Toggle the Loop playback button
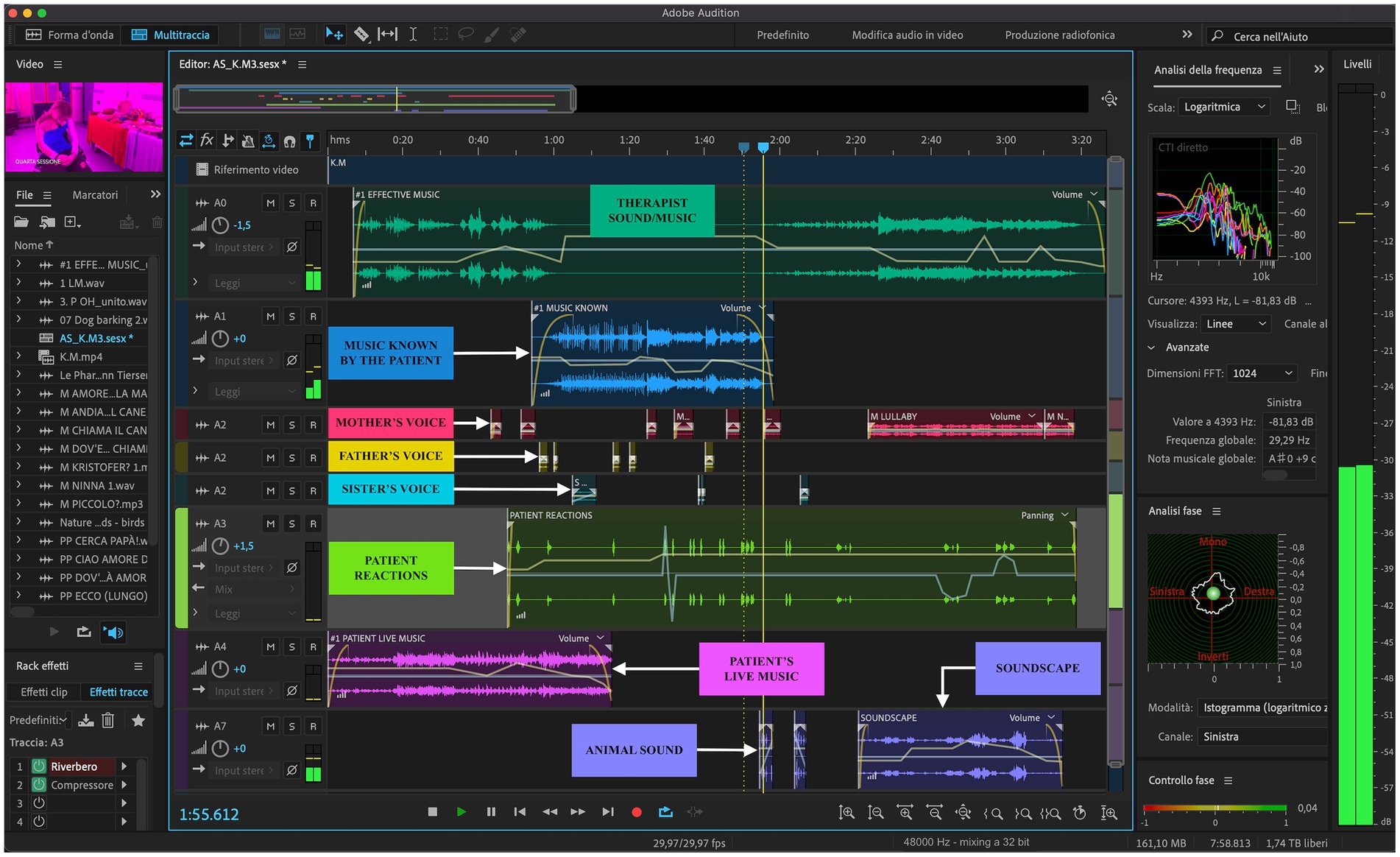 point(665,811)
